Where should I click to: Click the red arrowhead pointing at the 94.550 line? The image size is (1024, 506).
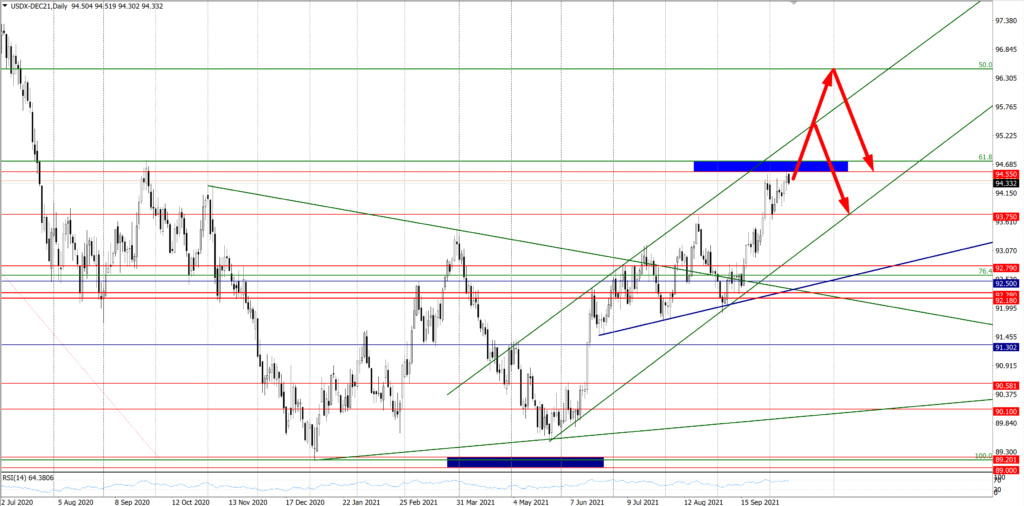(x=870, y=167)
